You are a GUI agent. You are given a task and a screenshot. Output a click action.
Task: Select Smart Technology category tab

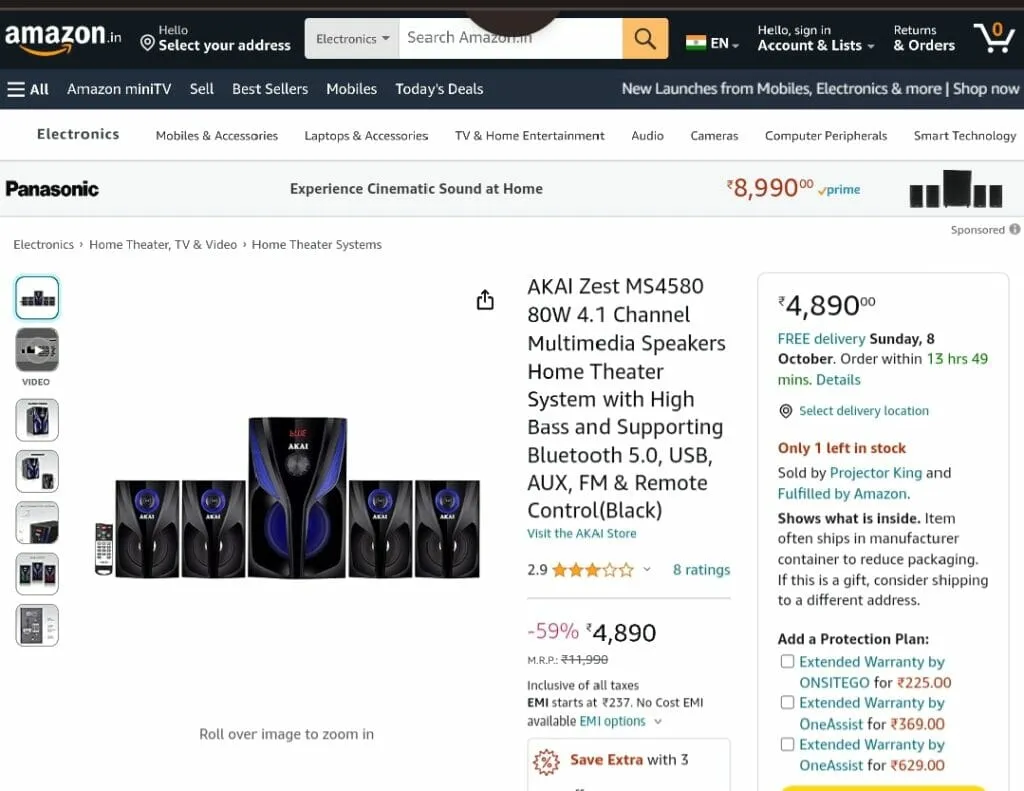(x=965, y=136)
